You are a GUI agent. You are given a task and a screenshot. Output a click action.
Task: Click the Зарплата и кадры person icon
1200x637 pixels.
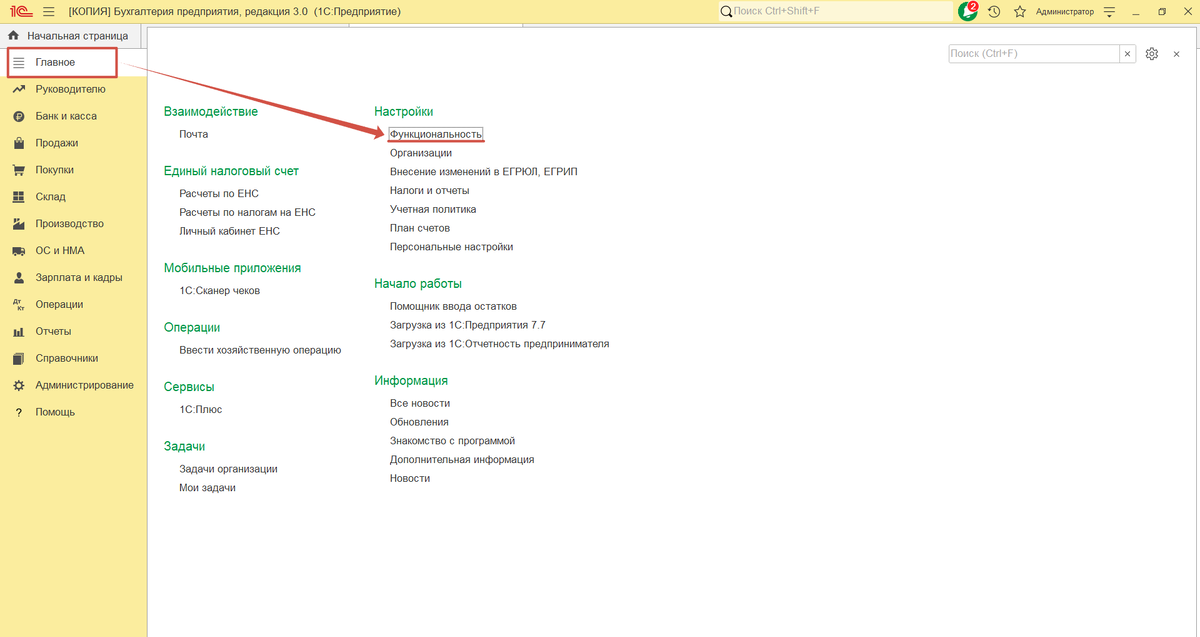(x=18, y=278)
